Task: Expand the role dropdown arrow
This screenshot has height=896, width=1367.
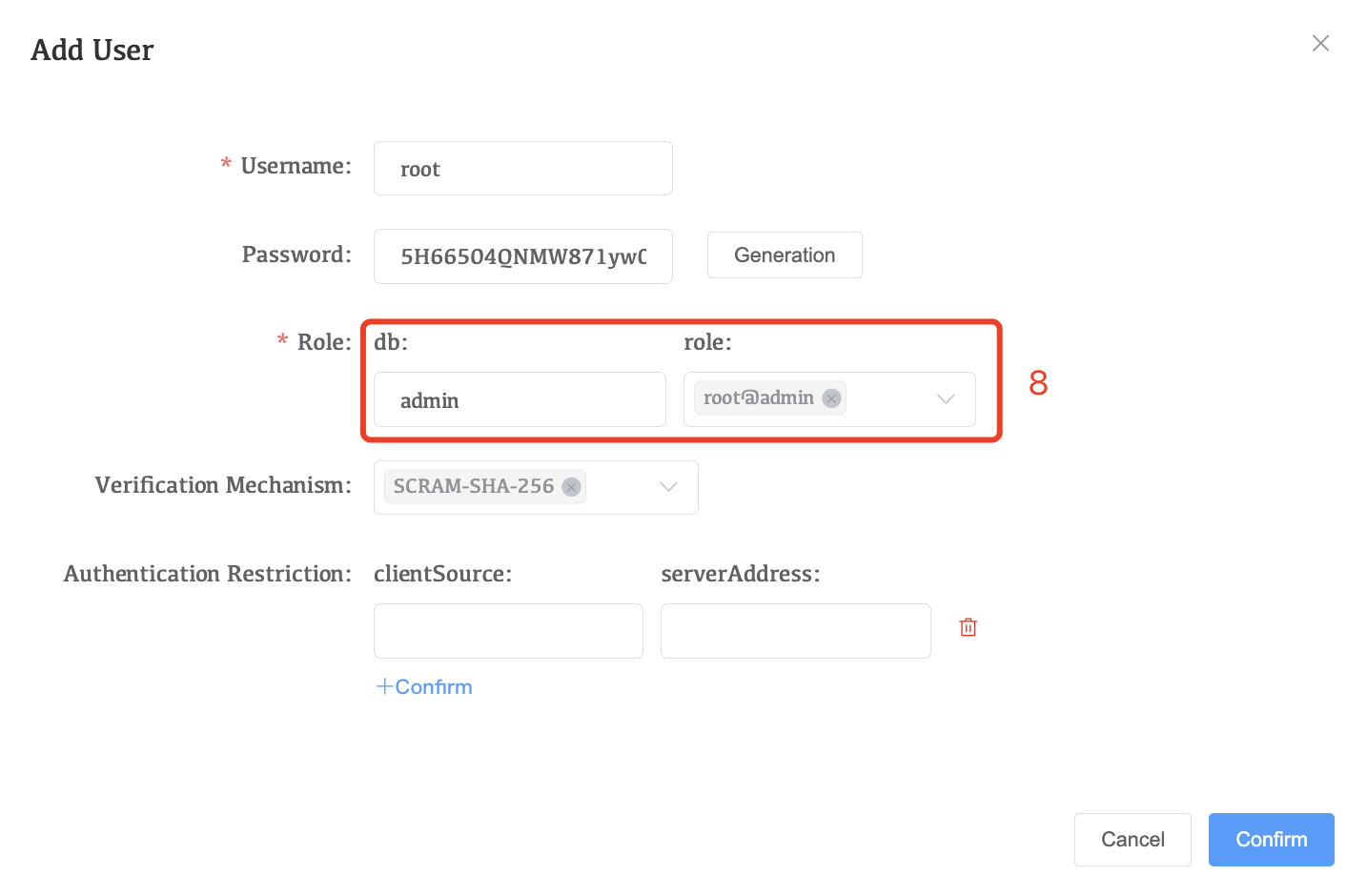Action: coord(946,398)
